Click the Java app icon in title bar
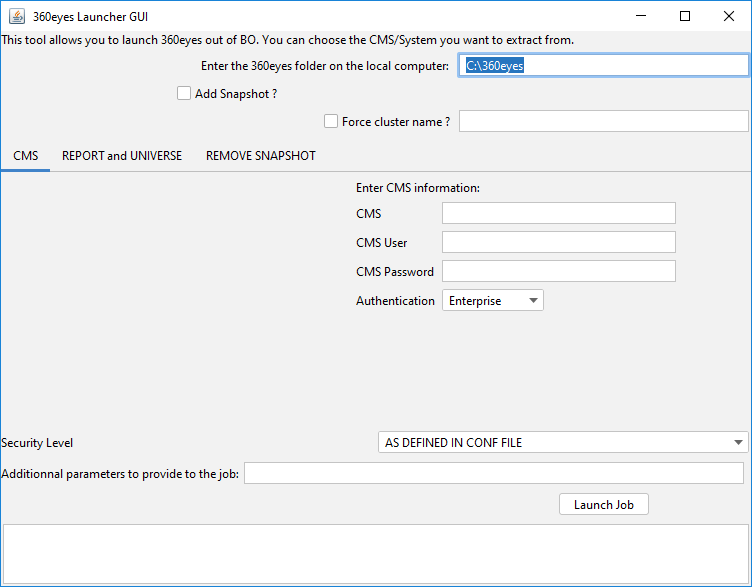This screenshot has height=587, width=752. (x=17, y=16)
